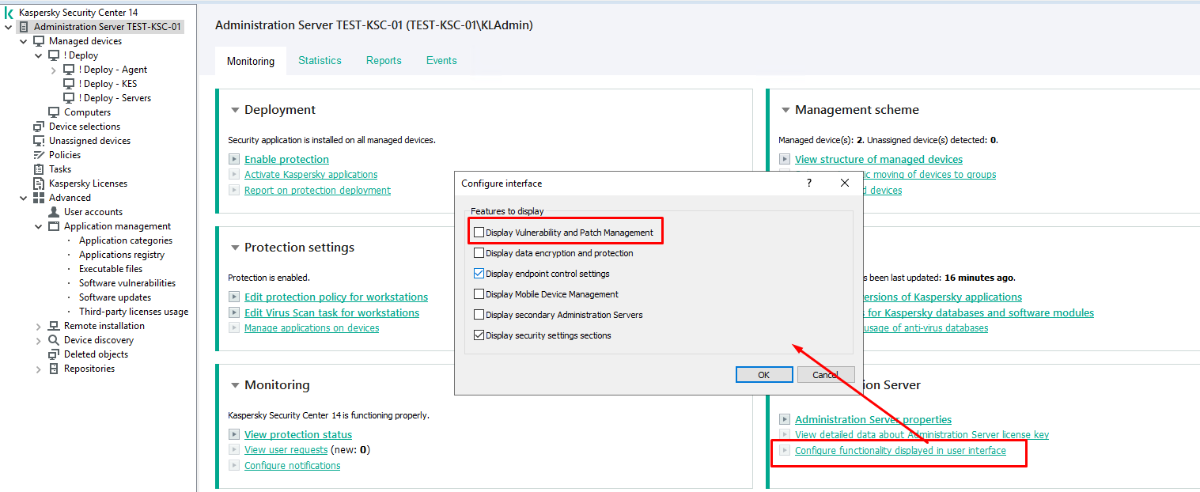Click OK in Configure interface dialog
The image size is (1200, 492).
point(764,374)
